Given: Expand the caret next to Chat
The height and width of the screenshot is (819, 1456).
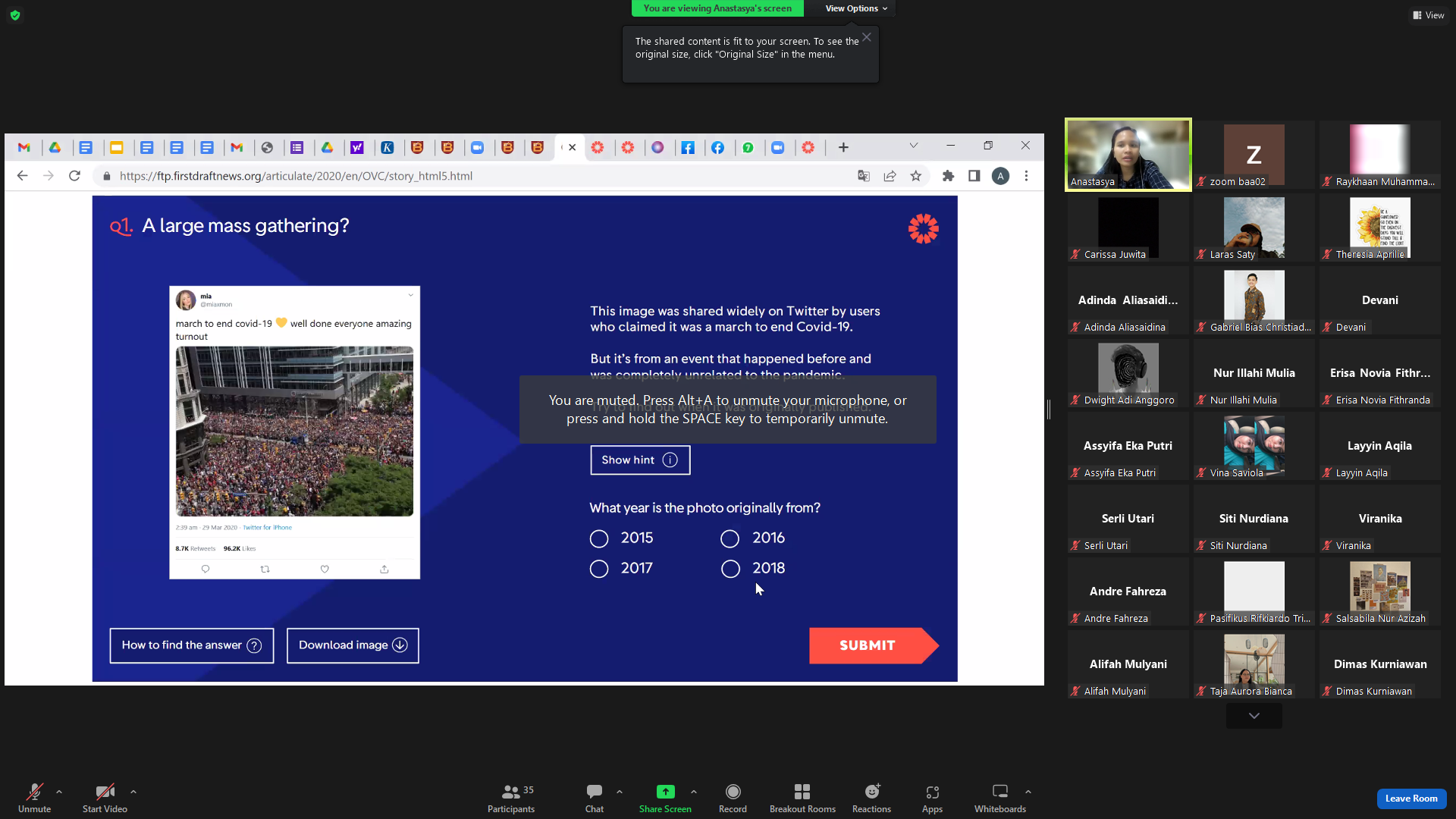Looking at the screenshot, I should [x=620, y=792].
